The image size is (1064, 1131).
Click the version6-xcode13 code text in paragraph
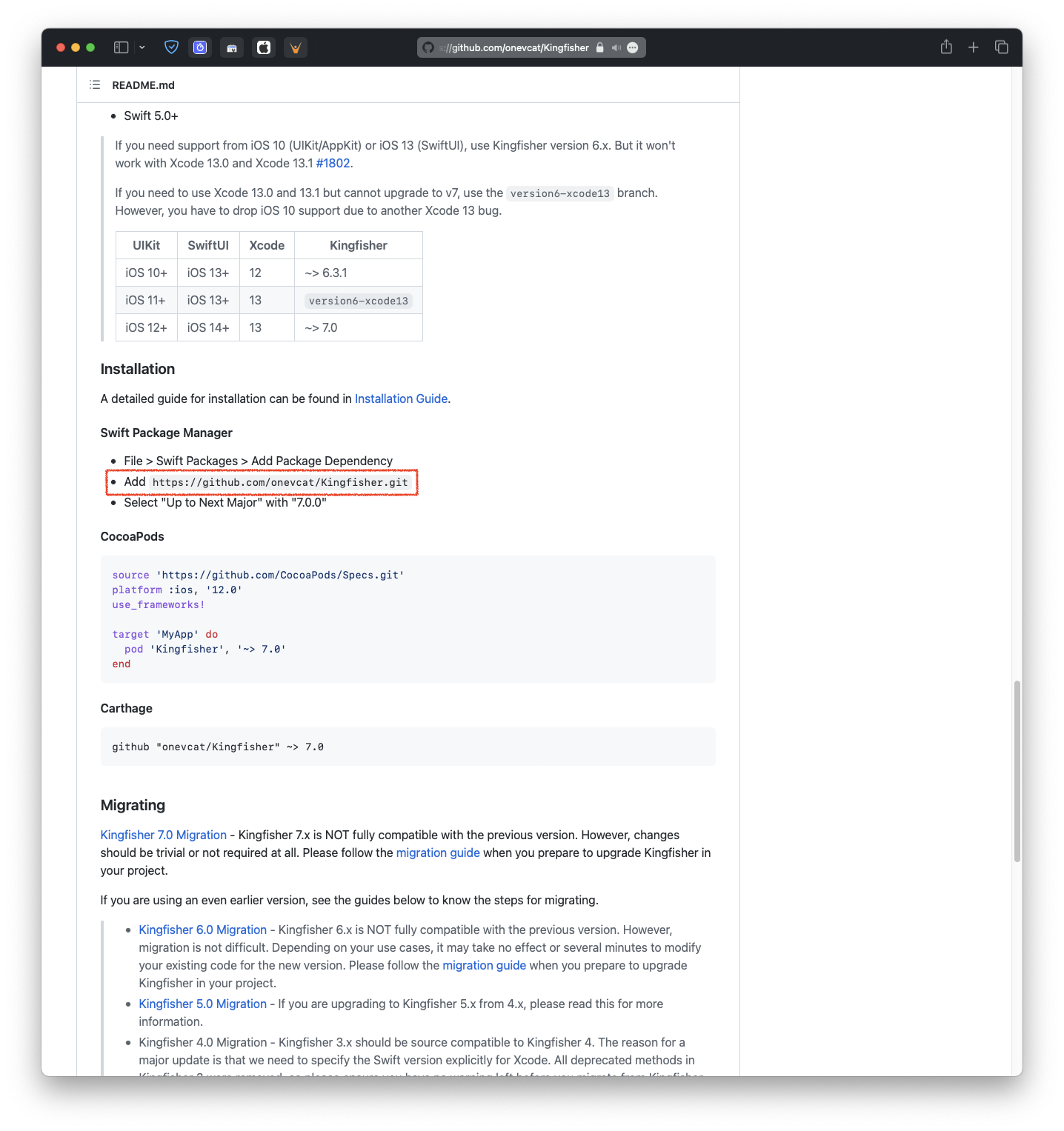pyautogui.click(x=560, y=193)
